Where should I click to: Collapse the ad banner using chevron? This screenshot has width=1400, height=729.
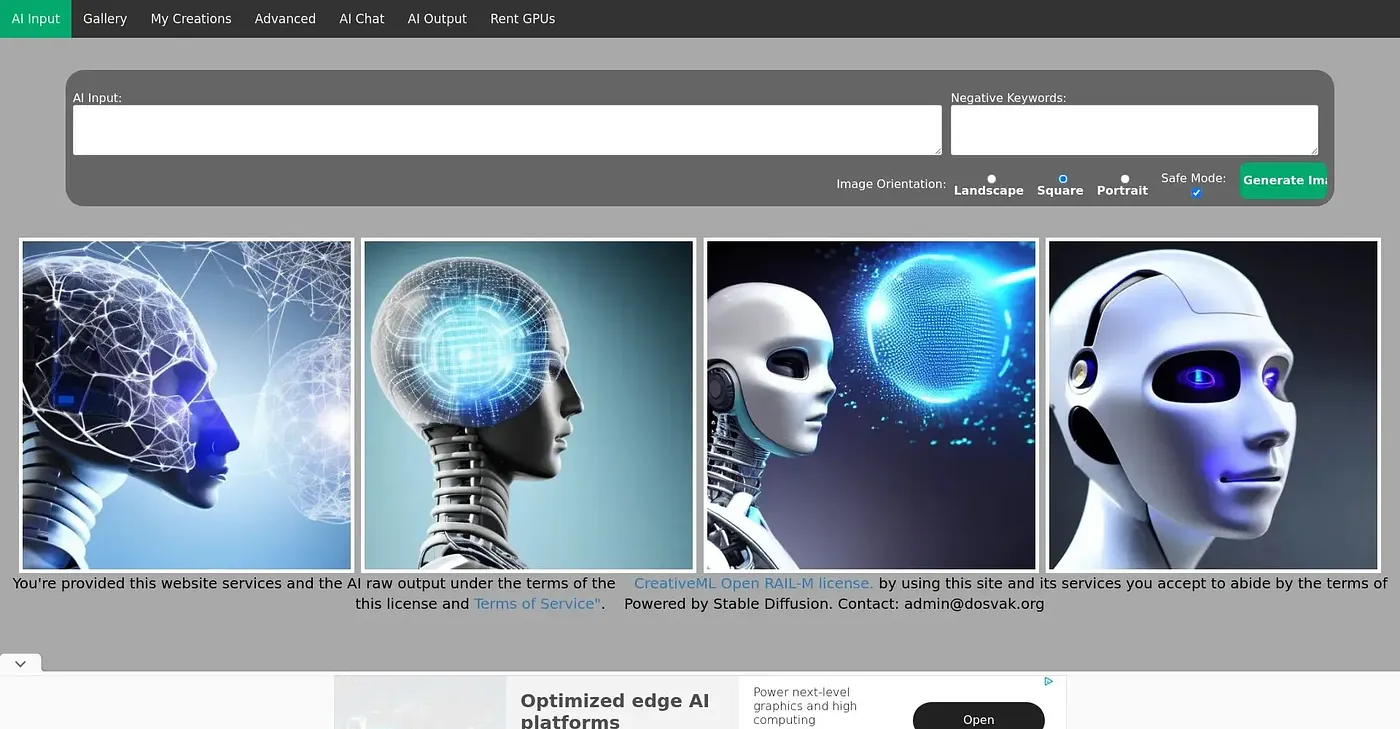[20, 663]
